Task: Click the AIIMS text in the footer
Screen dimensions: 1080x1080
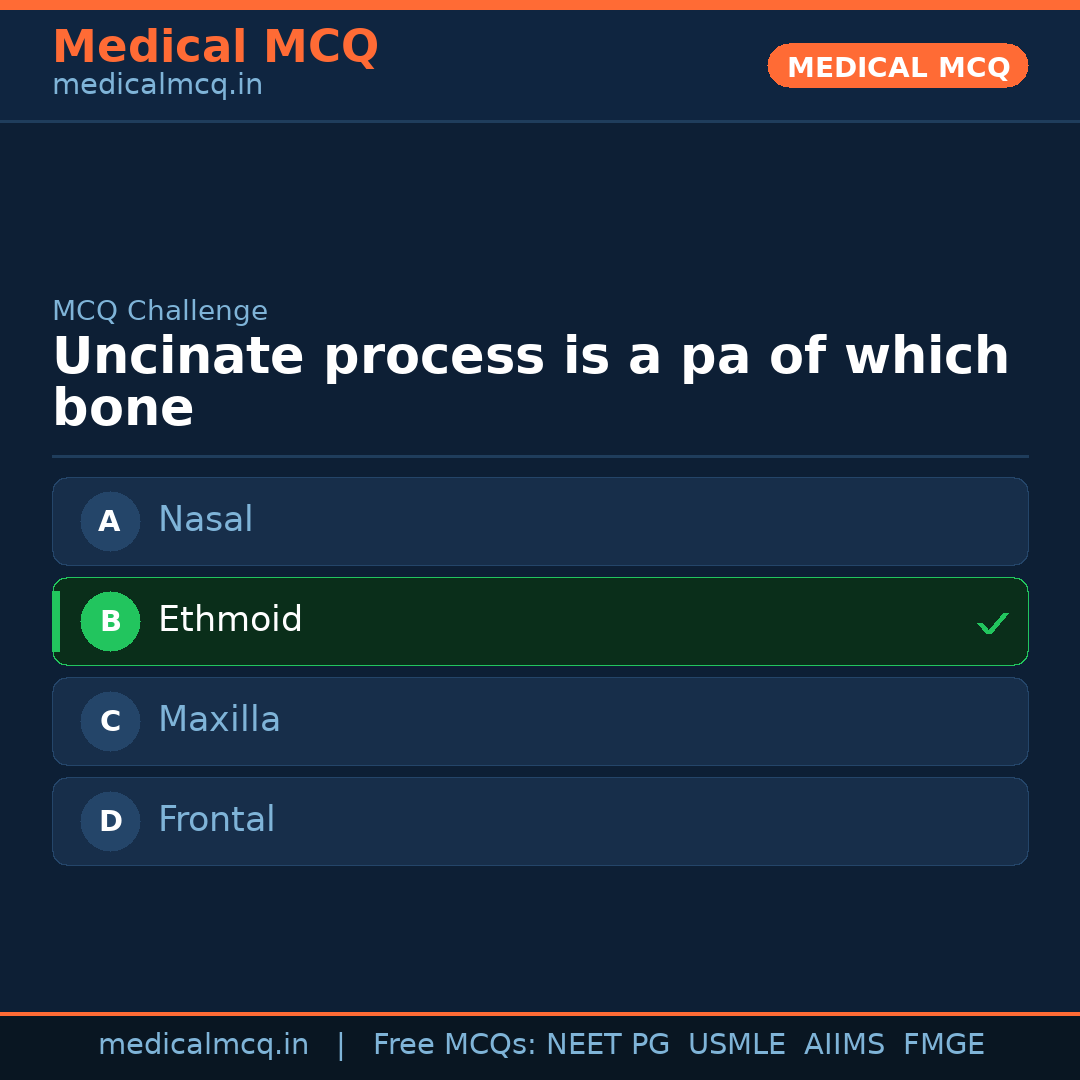Action: pos(845,1043)
